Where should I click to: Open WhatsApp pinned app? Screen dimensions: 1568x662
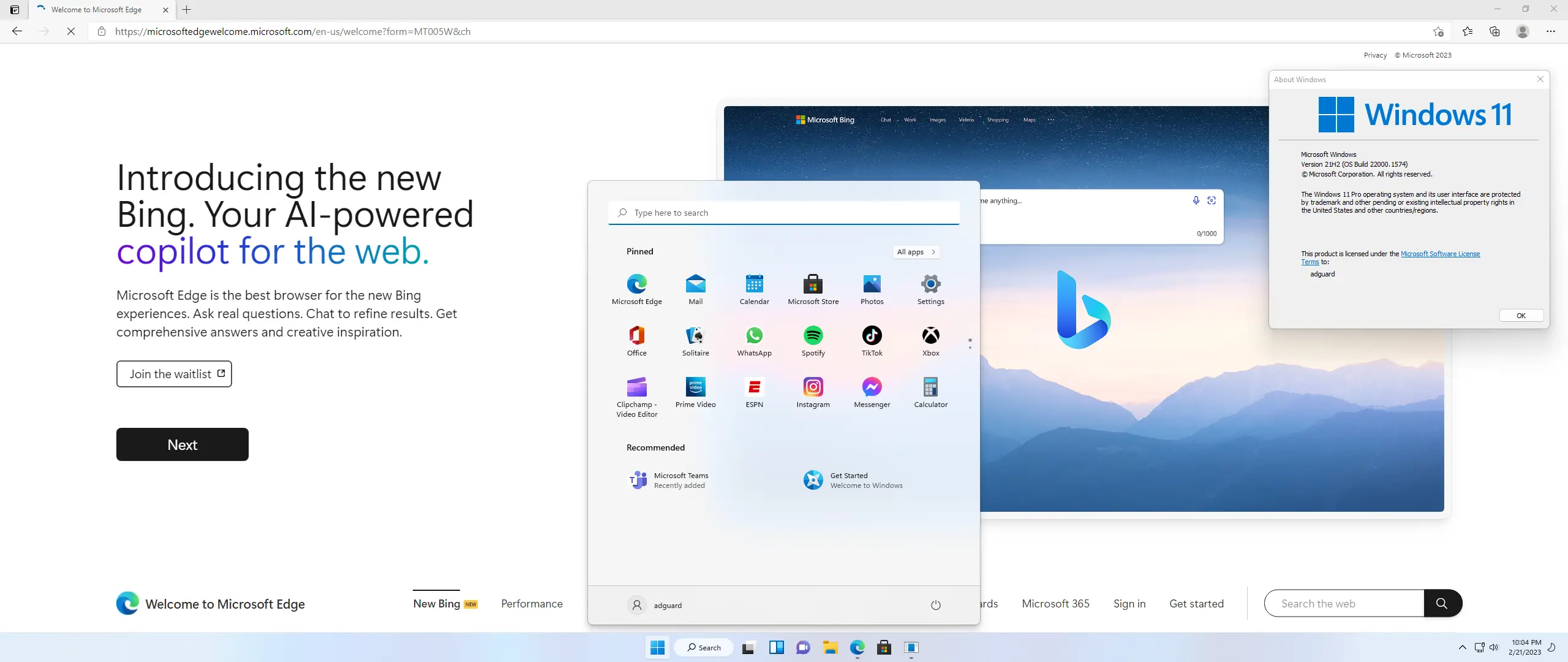click(754, 340)
